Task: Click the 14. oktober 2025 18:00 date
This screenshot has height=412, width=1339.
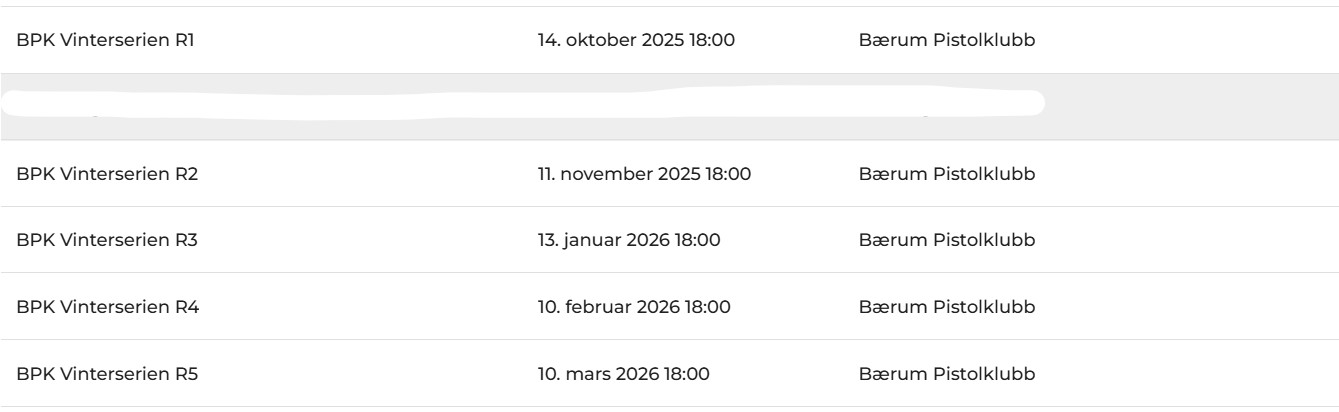Action: click(639, 41)
